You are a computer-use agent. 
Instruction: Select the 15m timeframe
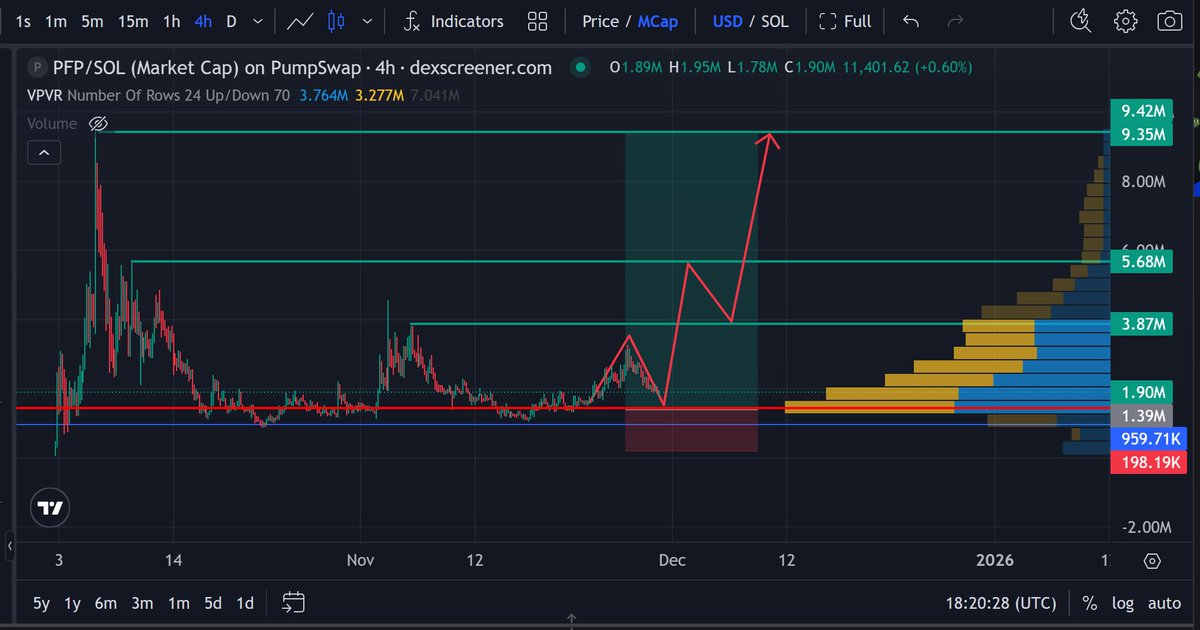(133, 21)
